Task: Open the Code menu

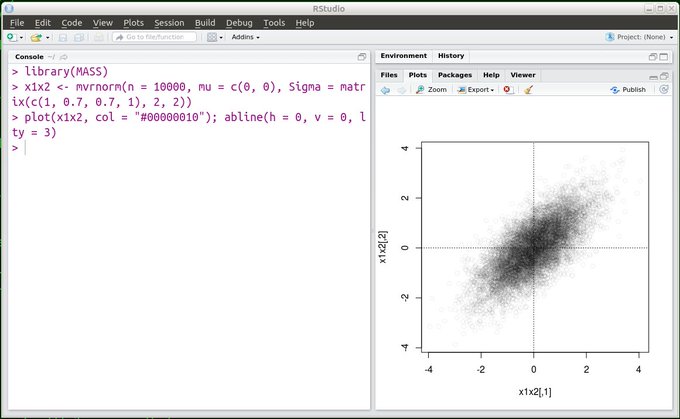Action: pos(72,23)
